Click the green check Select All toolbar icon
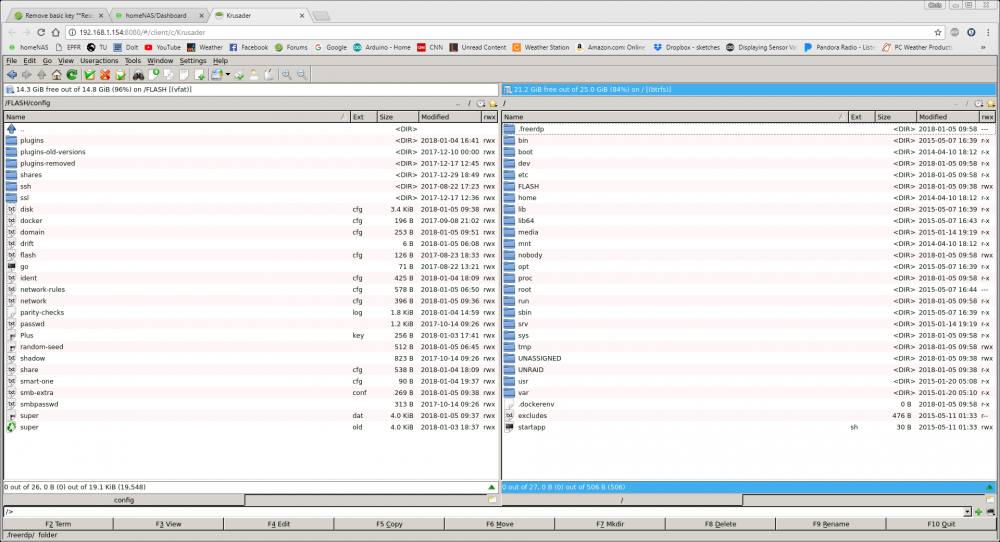The height and width of the screenshot is (542, 1000). (90, 75)
